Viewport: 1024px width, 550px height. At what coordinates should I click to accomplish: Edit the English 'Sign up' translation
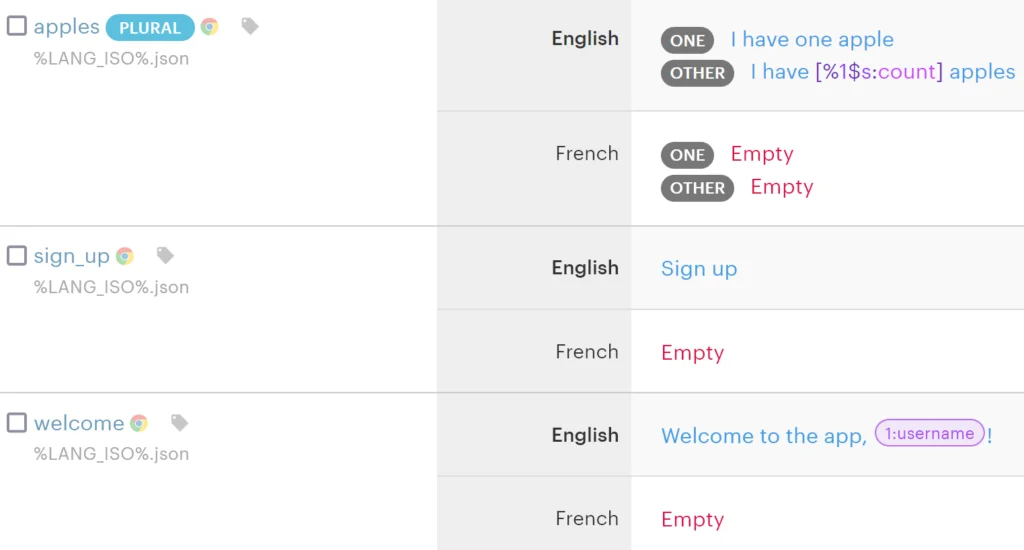[x=699, y=269]
